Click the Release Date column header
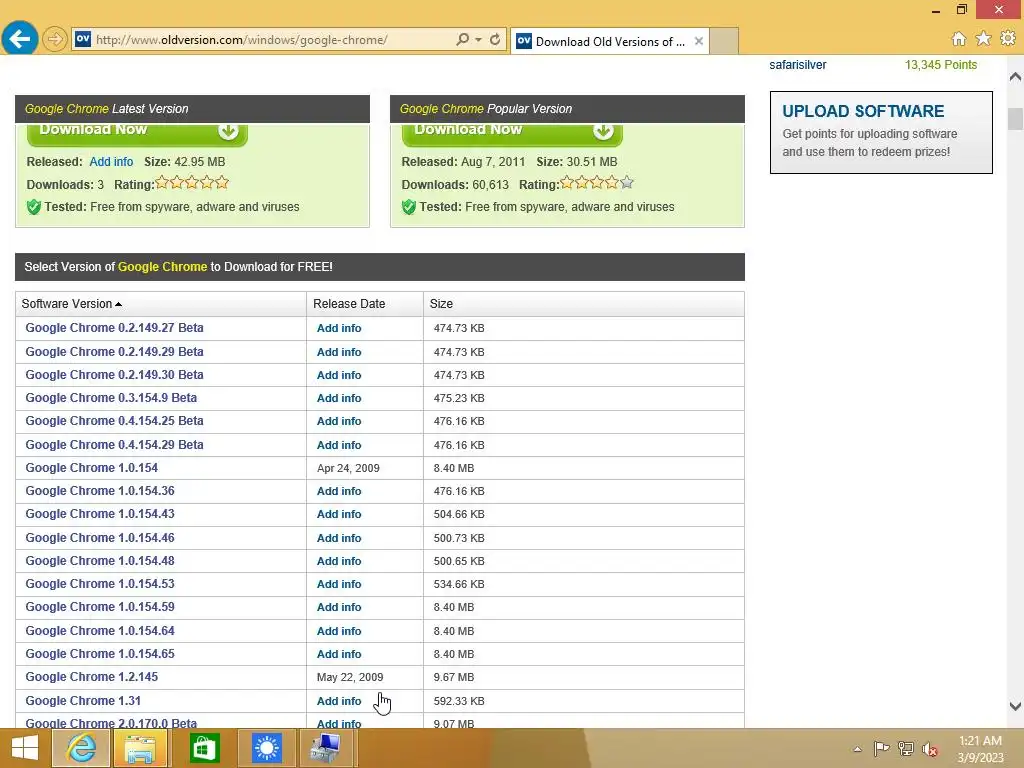Image resolution: width=1024 pixels, height=768 pixels. [349, 304]
